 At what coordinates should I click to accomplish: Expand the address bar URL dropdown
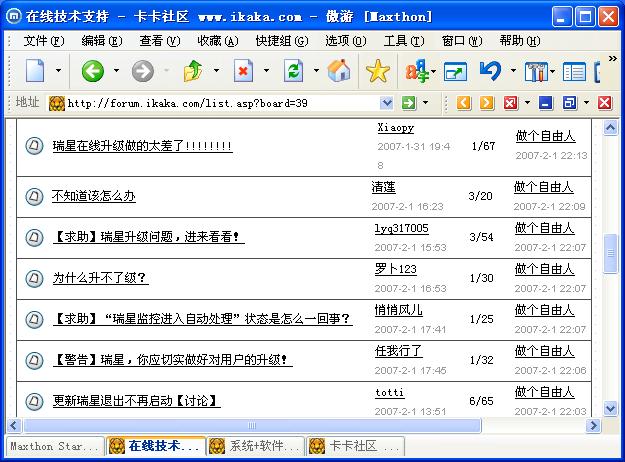(386, 103)
